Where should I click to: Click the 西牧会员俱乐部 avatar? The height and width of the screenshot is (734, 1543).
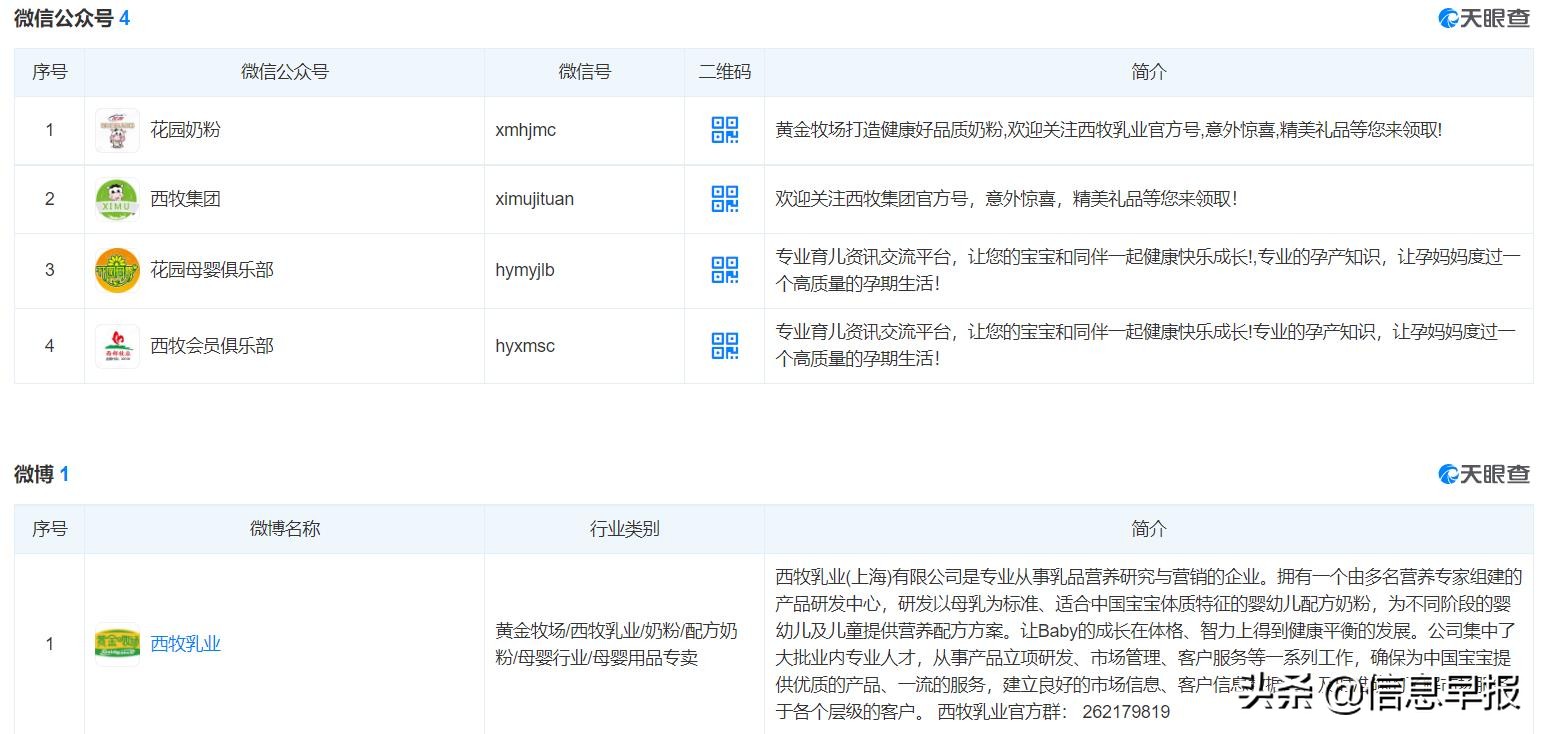117,346
